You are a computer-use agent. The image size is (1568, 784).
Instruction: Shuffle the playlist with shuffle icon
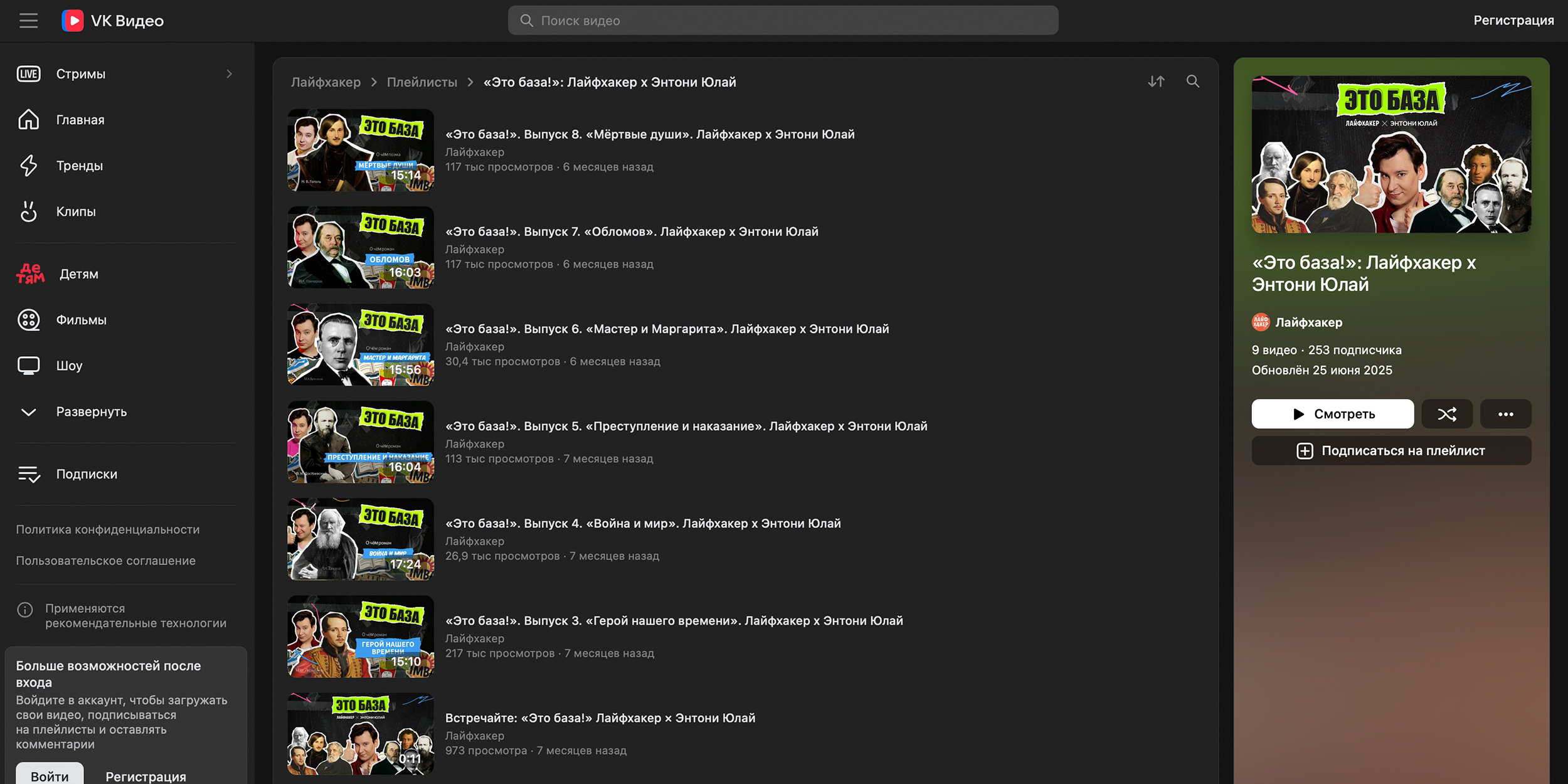[x=1446, y=414]
